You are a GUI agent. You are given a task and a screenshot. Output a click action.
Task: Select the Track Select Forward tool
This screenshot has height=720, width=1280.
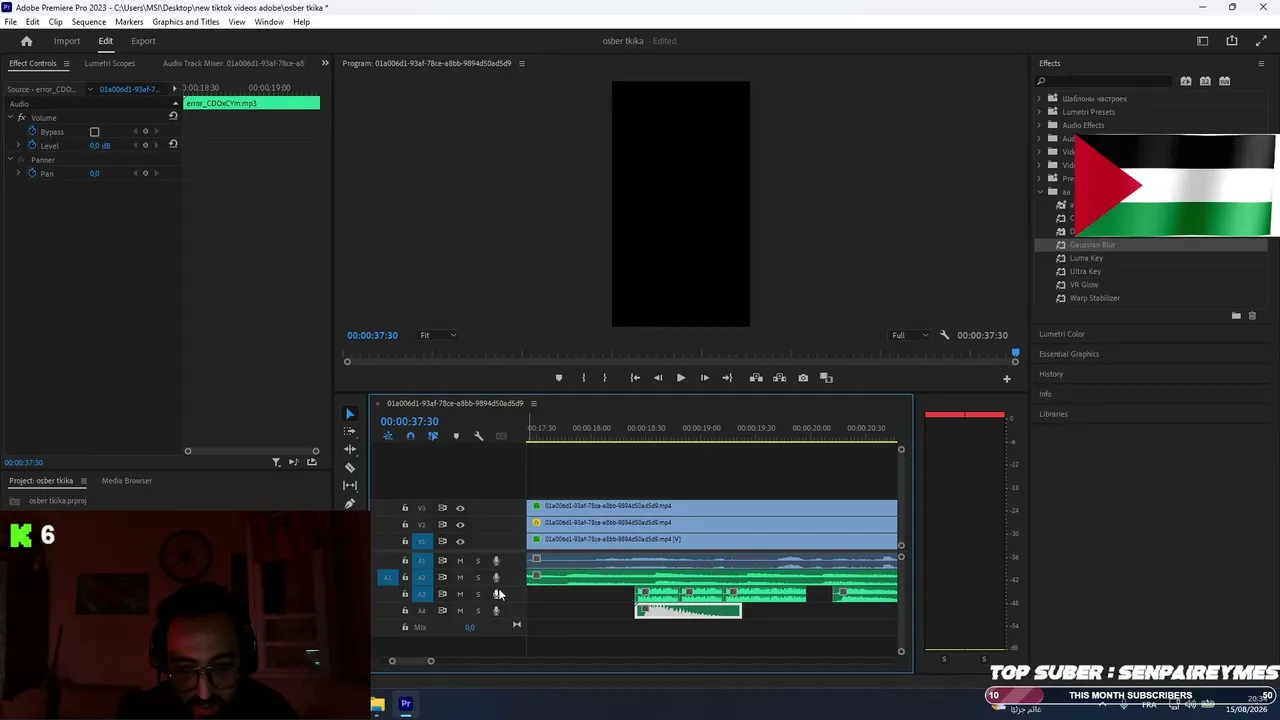click(349, 431)
